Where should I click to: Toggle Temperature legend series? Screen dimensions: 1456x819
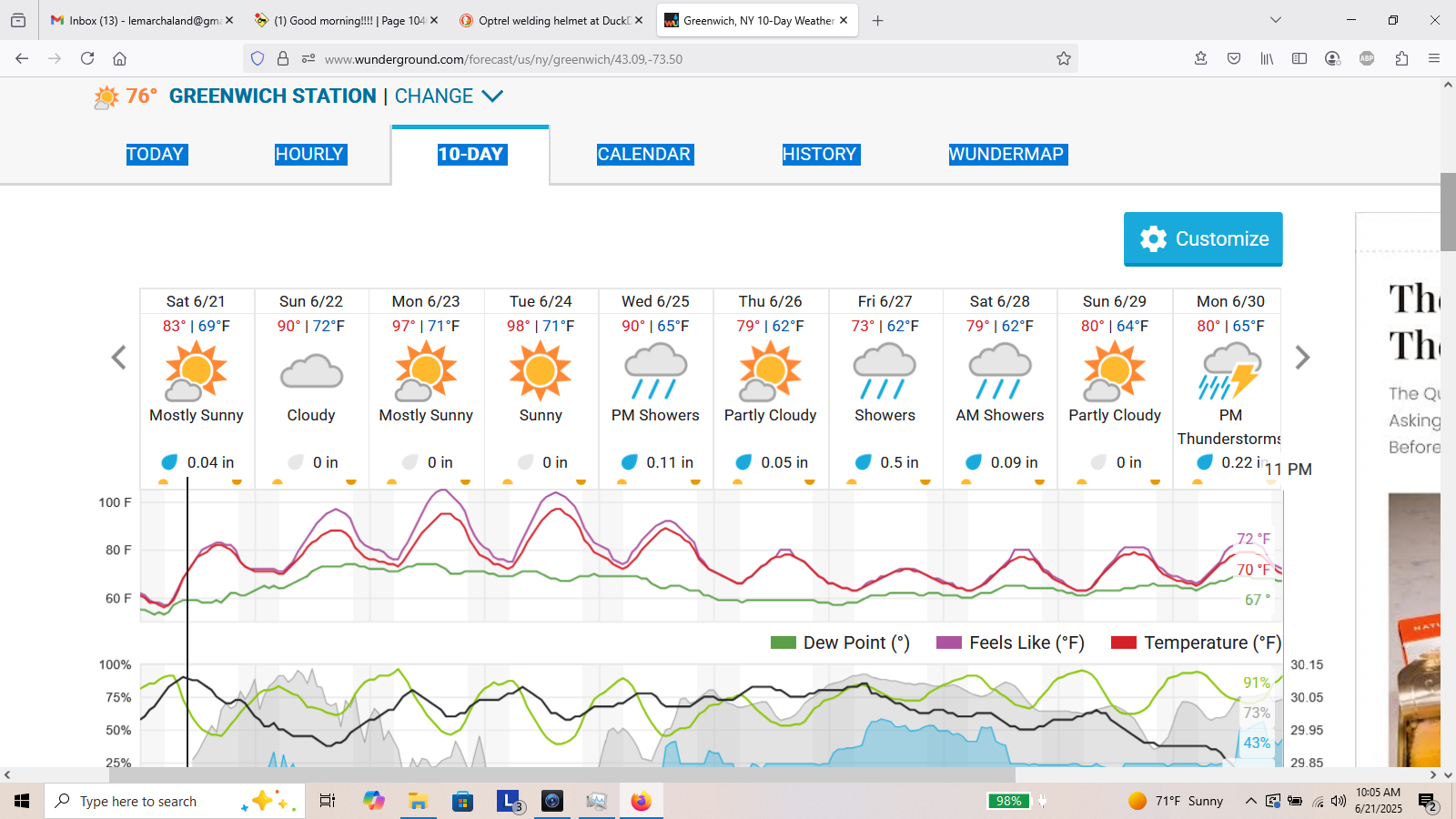[1196, 642]
